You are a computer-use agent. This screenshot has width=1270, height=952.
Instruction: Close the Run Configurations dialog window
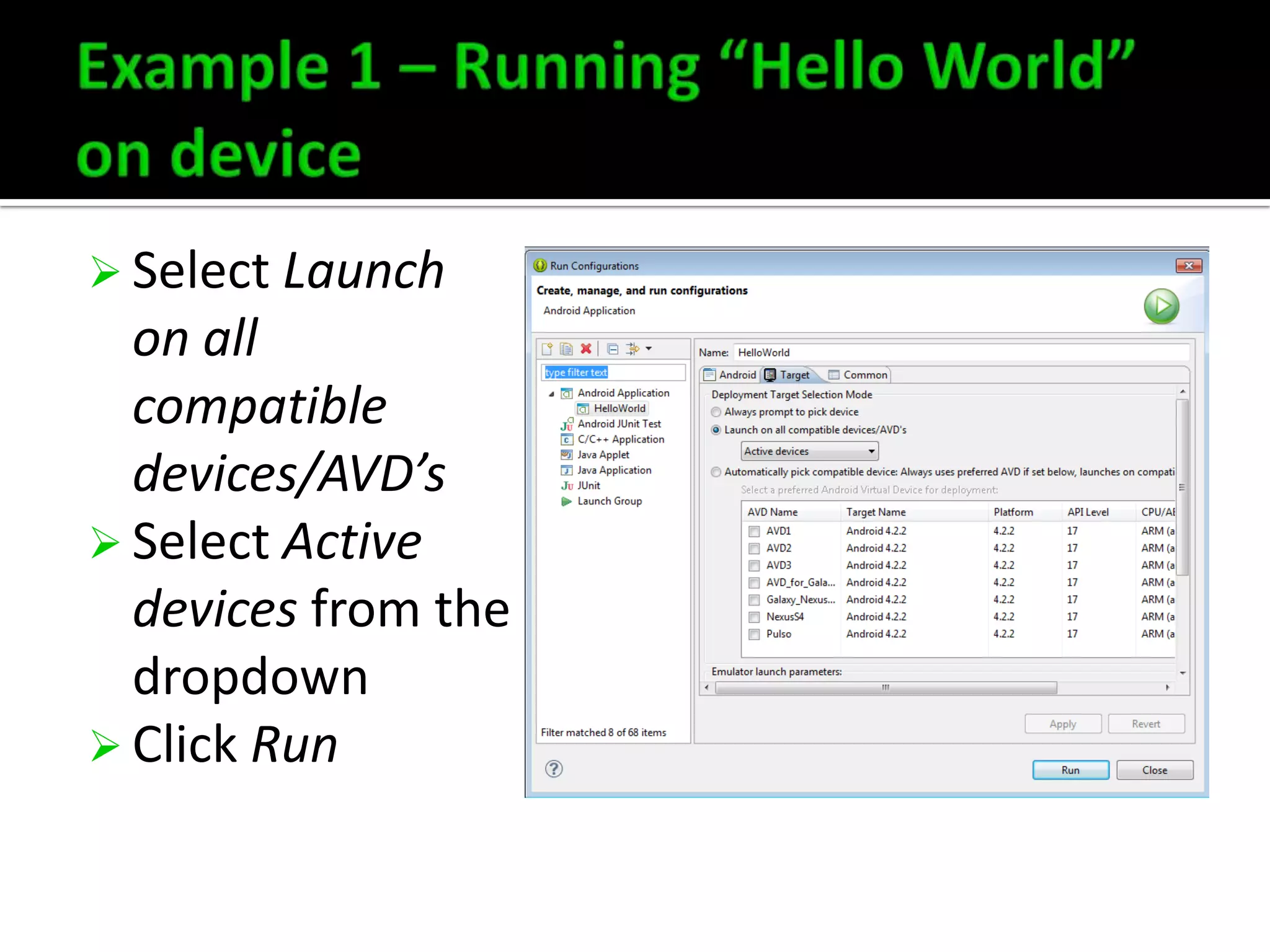point(1189,266)
